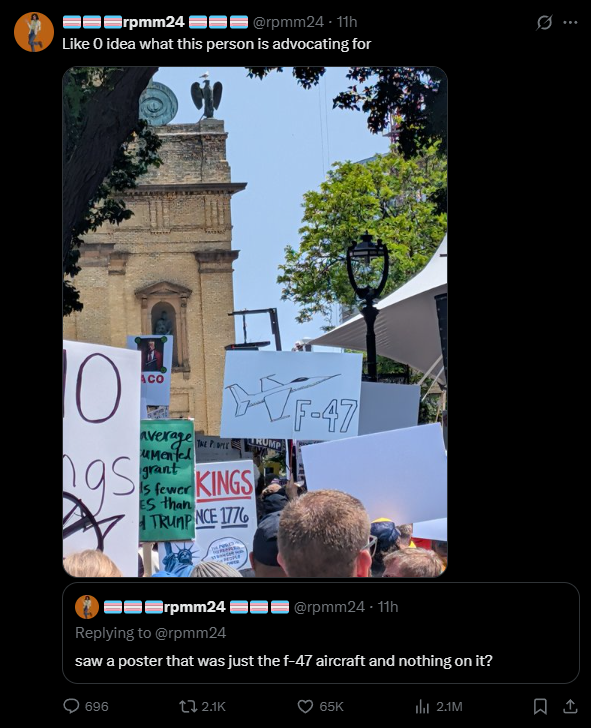Click the repost arrows icon
This screenshot has height=728, width=591.
(x=188, y=706)
